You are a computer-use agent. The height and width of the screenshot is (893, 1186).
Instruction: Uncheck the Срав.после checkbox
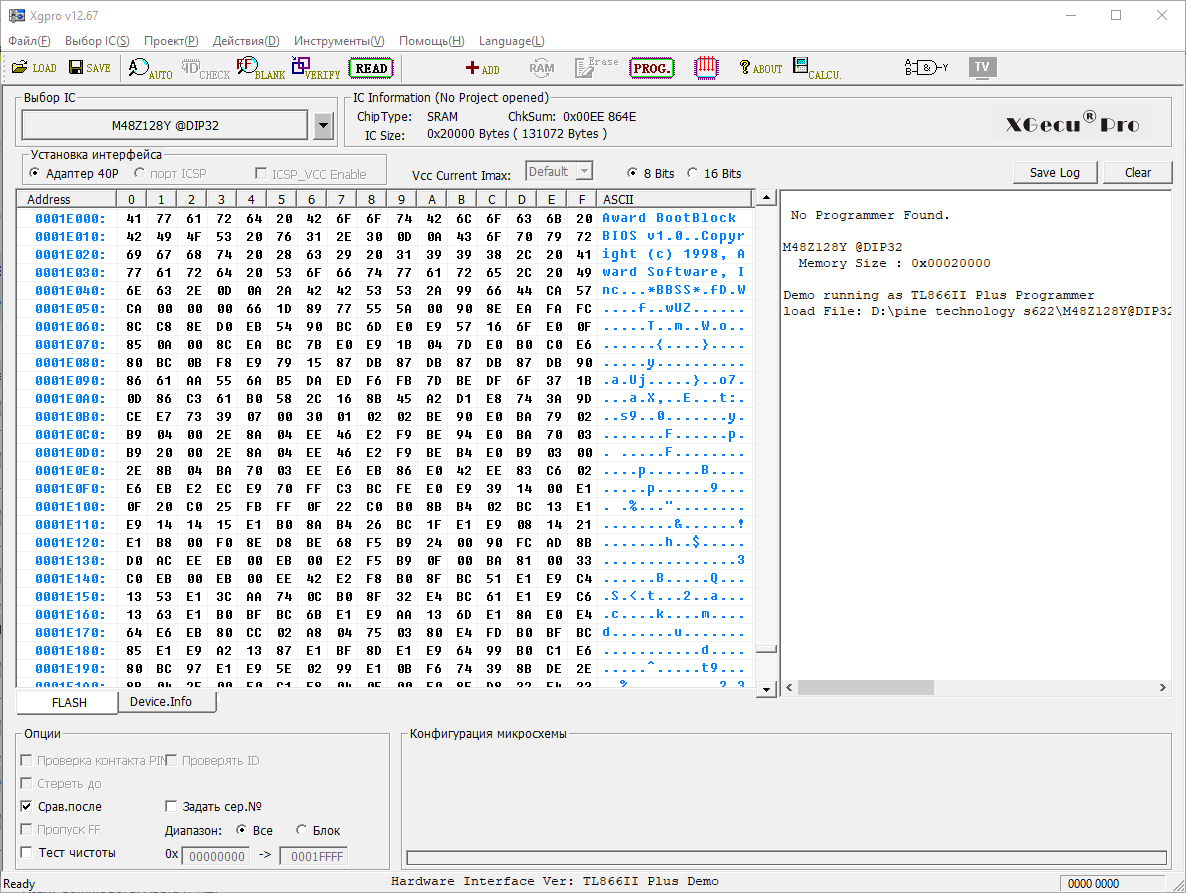pos(27,806)
